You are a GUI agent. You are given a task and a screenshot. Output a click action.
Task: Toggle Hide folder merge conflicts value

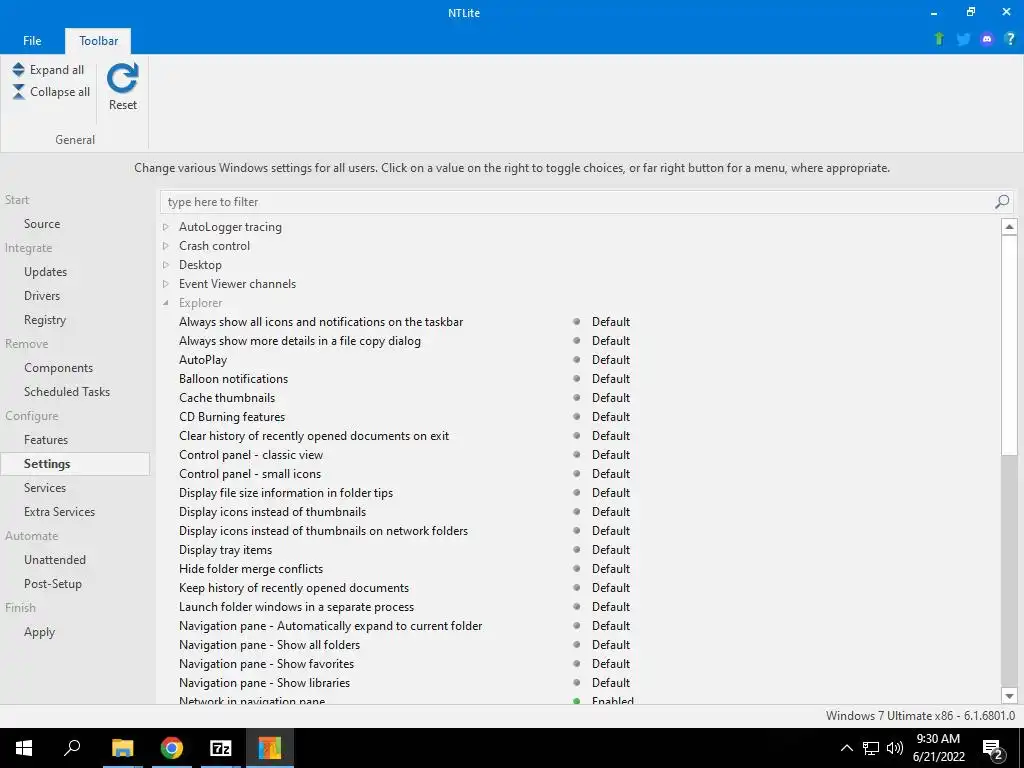[611, 569]
